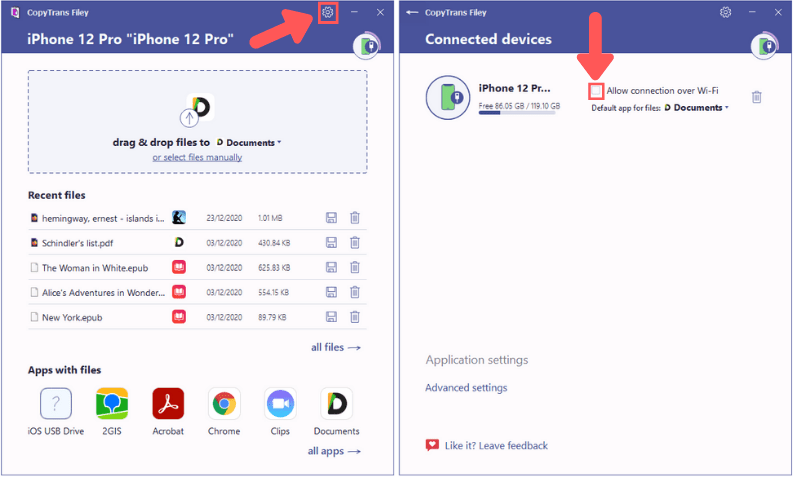Click device avatar icon in Connected devices header

[x=764, y=46]
